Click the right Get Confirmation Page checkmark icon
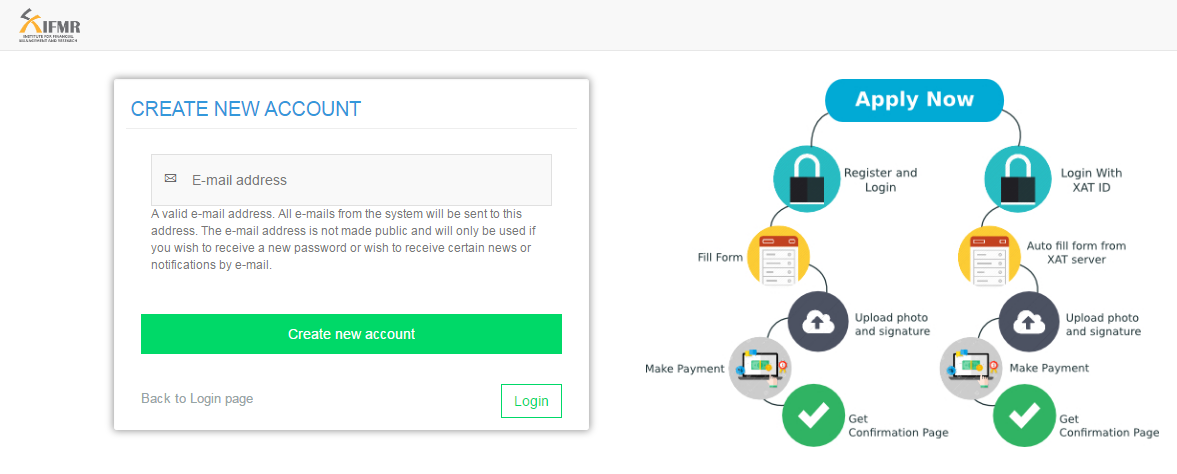This screenshot has width=1177, height=474. 1025,415
